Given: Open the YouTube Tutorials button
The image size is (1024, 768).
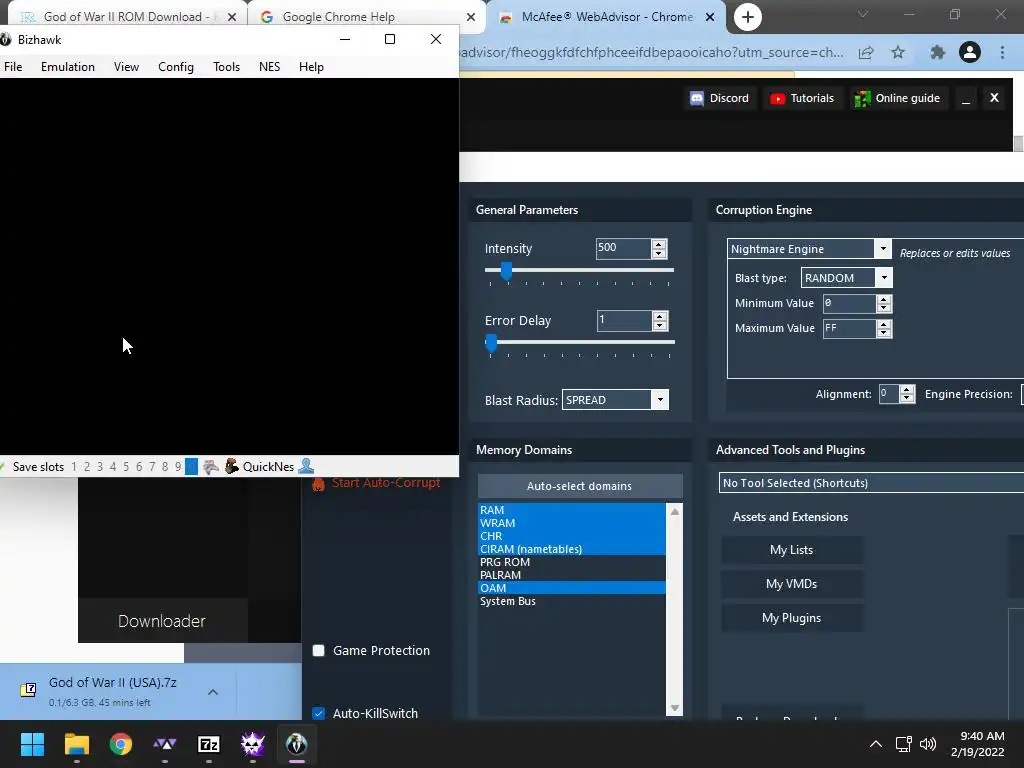Looking at the screenshot, I should pos(801,99).
